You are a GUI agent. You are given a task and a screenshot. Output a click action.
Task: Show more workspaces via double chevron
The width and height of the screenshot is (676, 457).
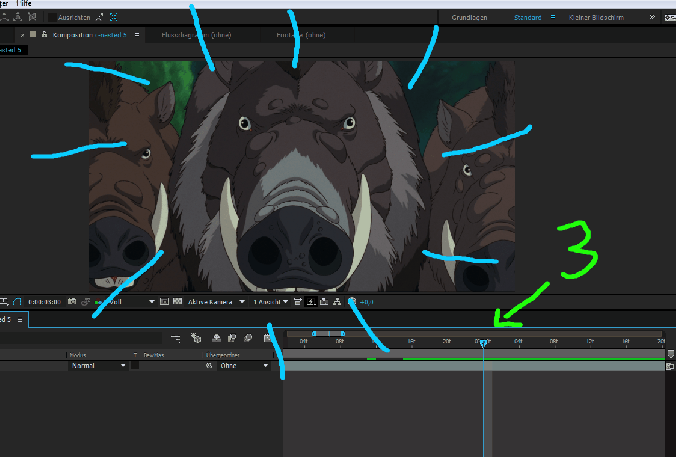tap(652, 17)
